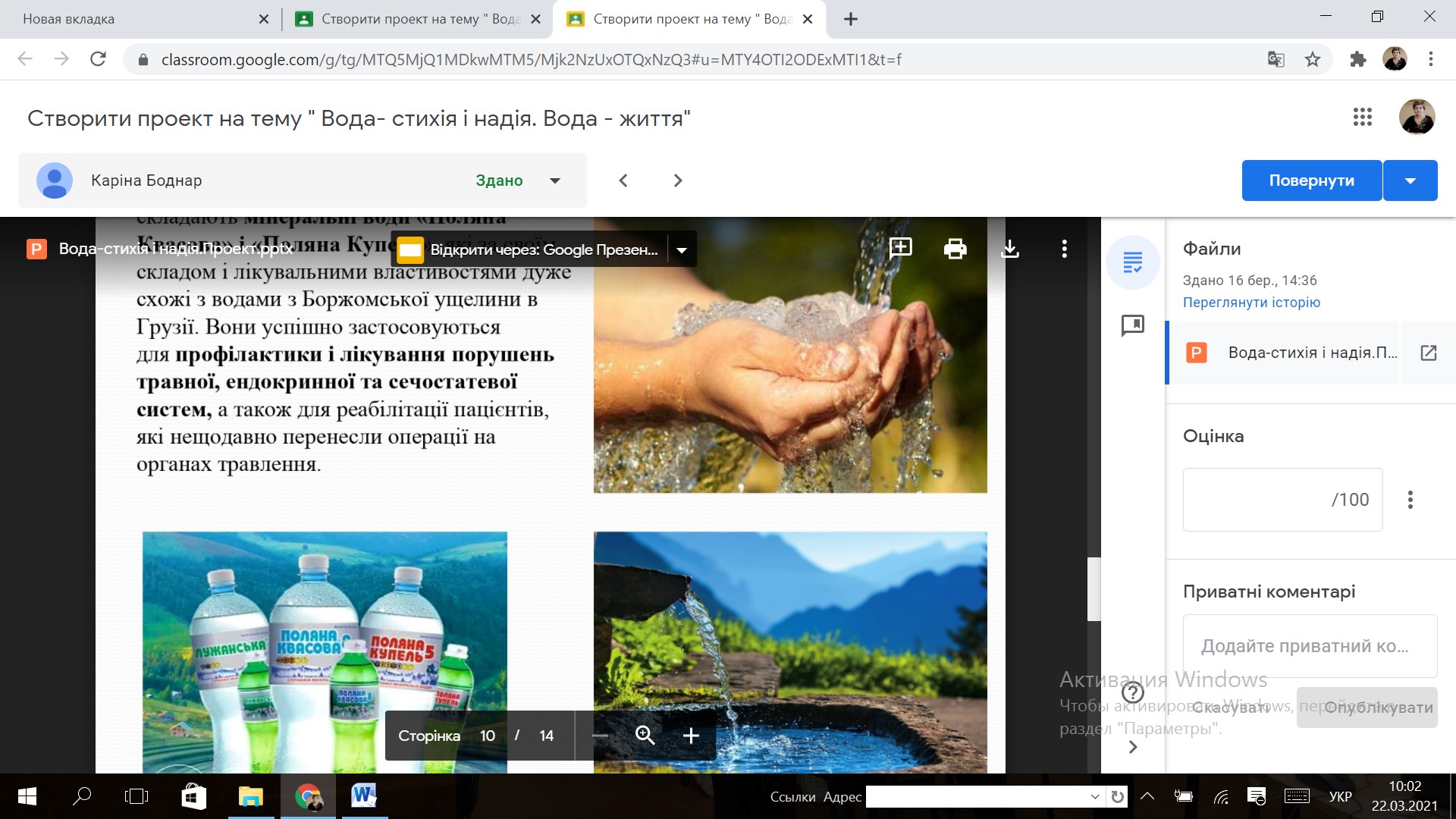The height and width of the screenshot is (819, 1456).
Task: Open the Google apps grid
Action: (x=1363, y=118)
